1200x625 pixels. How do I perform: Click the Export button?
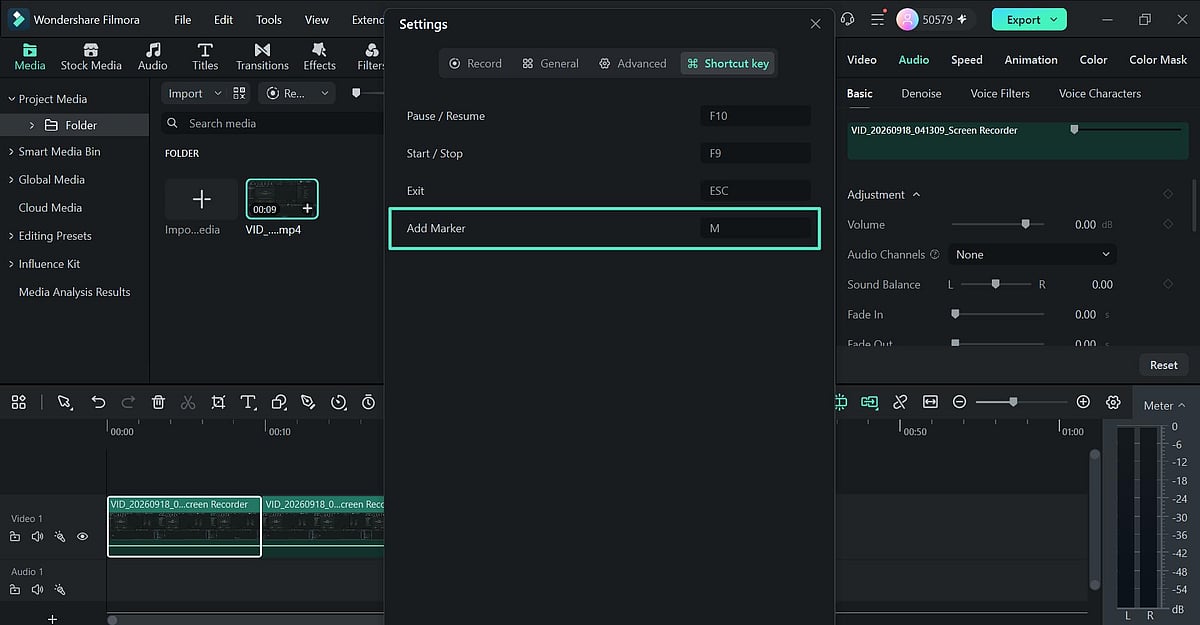coord(1029,19)
